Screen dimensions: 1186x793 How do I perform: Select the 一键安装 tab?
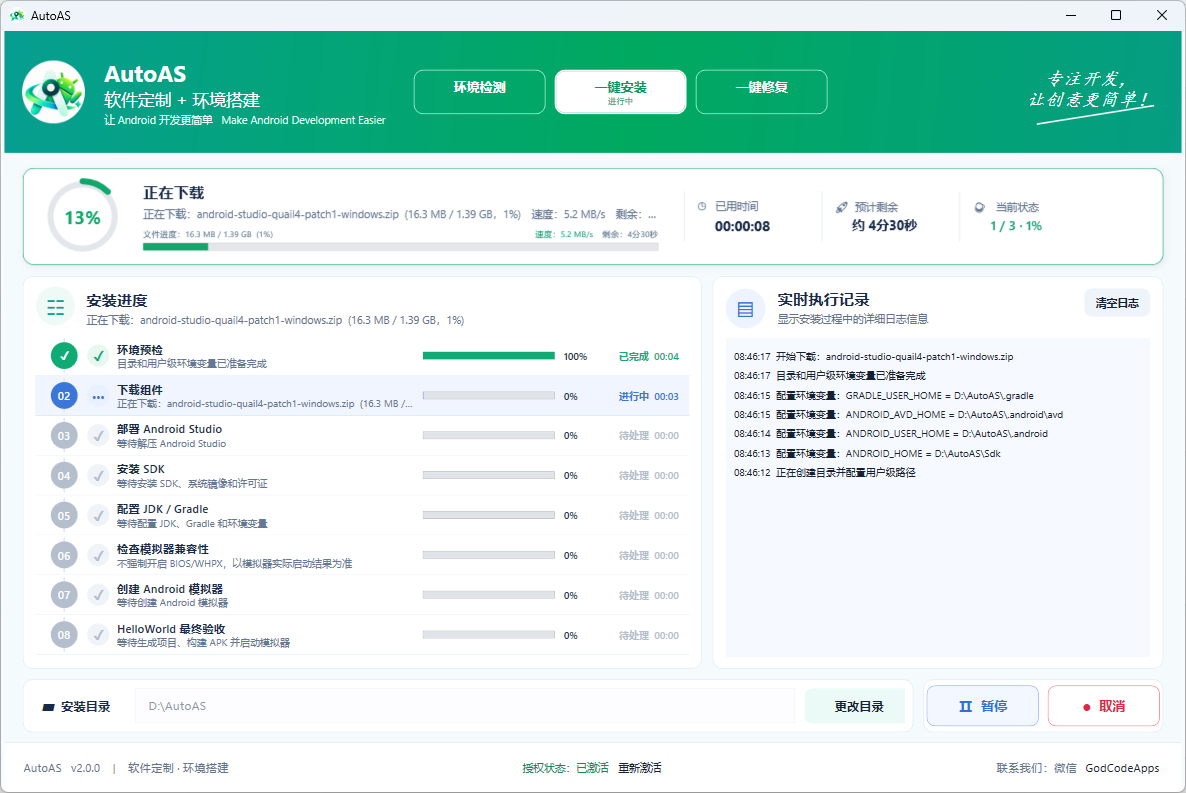tap(620, 92)
